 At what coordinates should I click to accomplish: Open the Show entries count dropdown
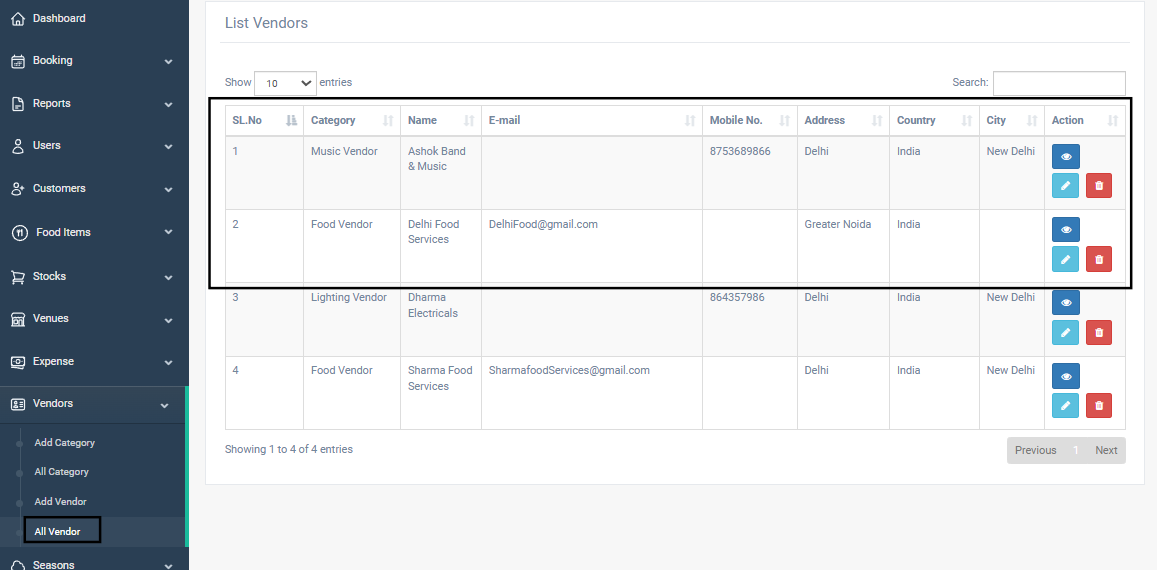[x=286, y=83]
